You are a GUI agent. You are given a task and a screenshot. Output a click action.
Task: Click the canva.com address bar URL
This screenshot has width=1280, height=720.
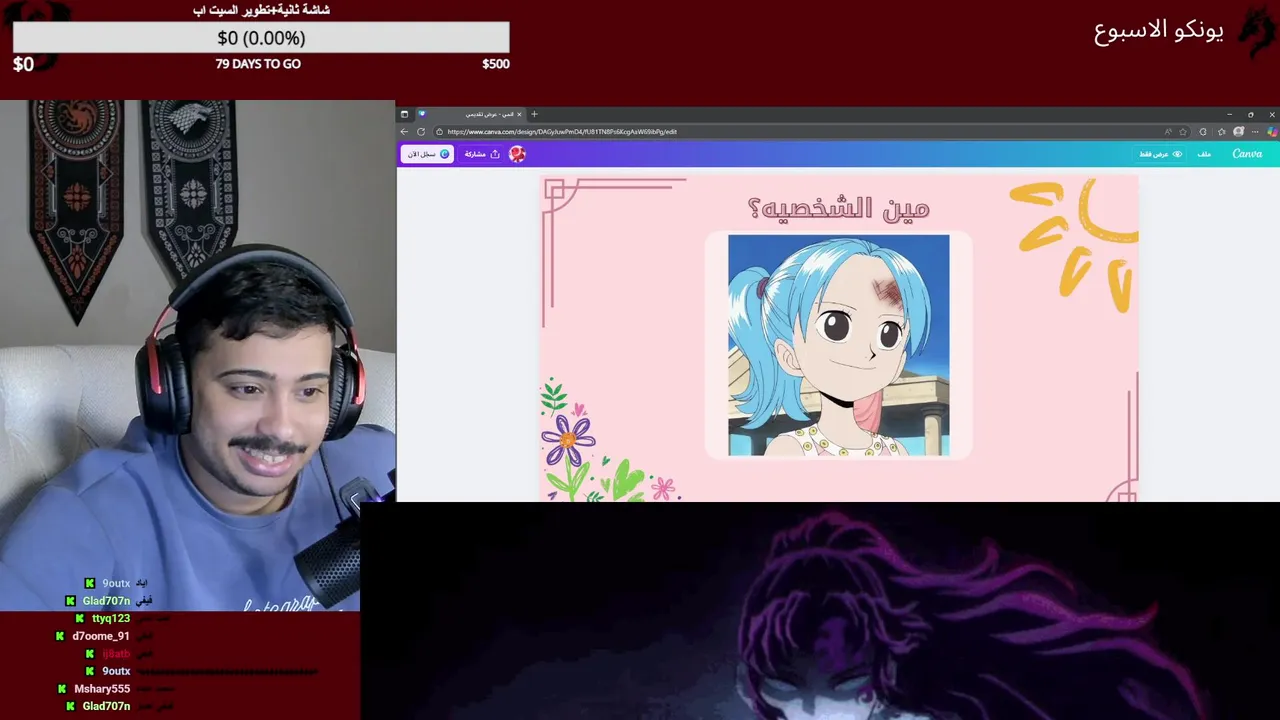pos(562,132)
